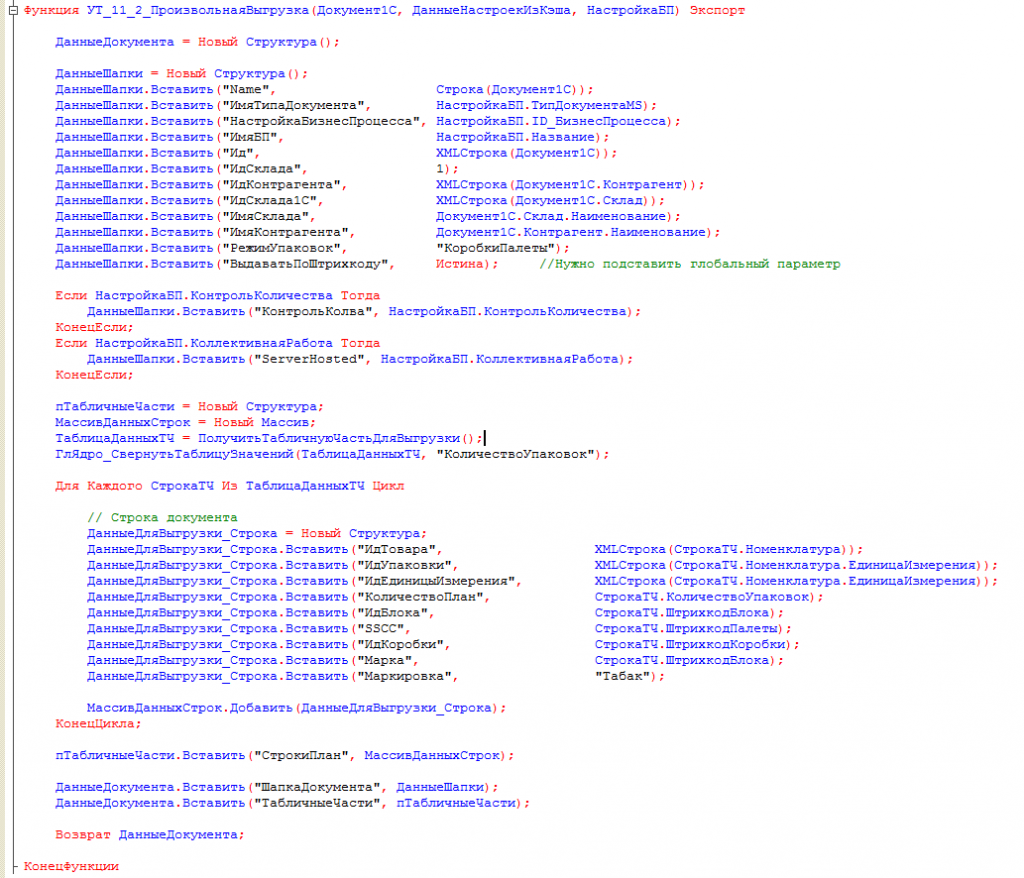The width and height of the screenshot is (1024, 878).
Task: Click the "ИмяБП" string literal
Action: 249,137
